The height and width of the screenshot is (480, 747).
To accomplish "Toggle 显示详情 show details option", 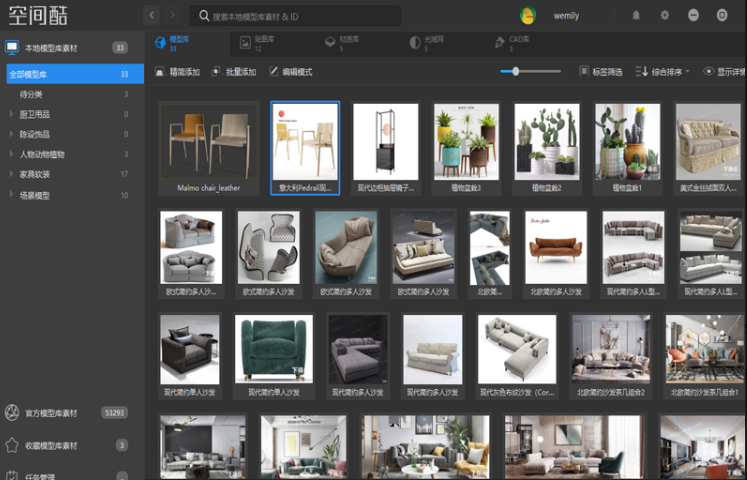I will tap(724, 72).
